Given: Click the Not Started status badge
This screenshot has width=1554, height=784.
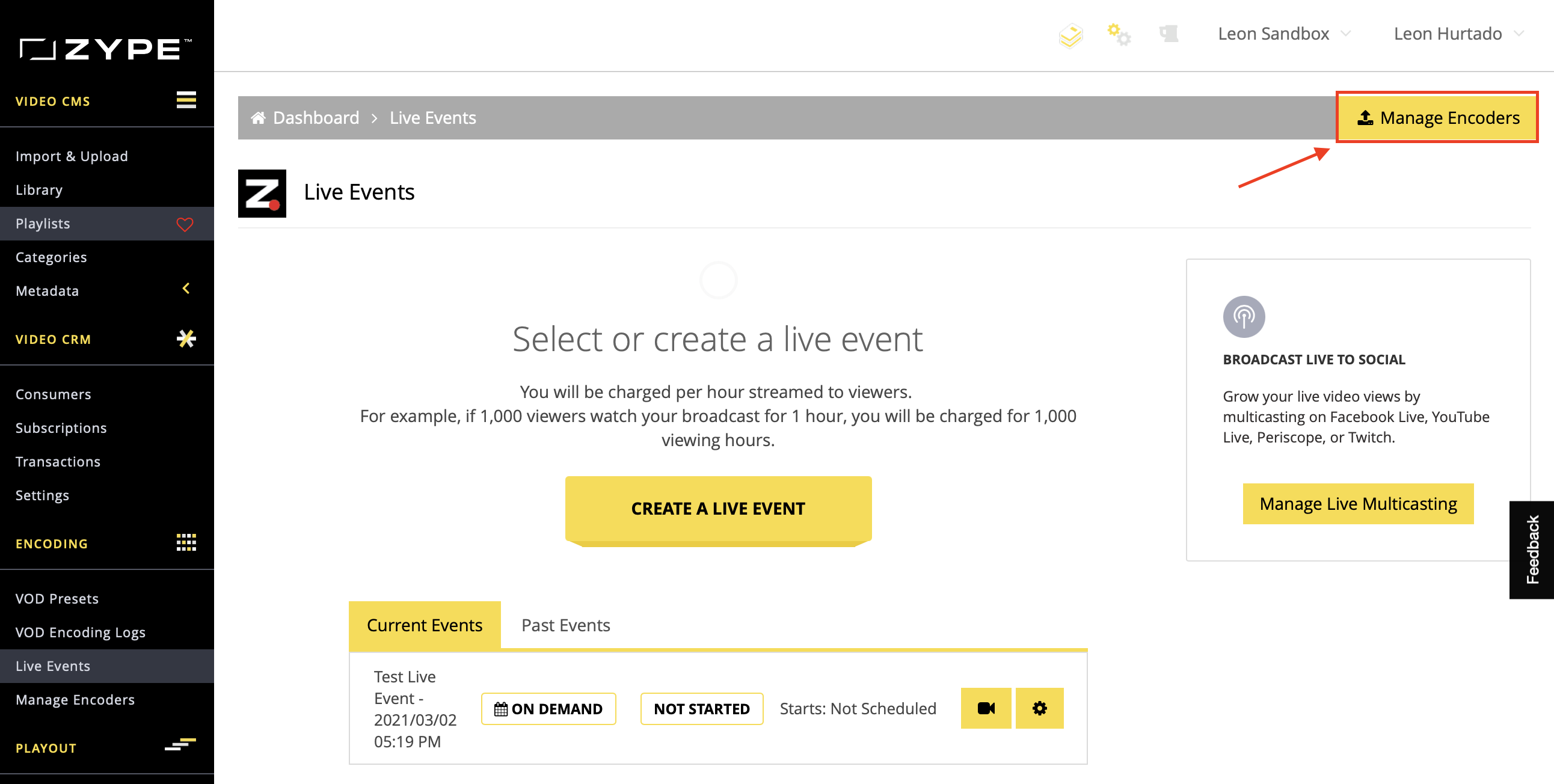Looking at the screenshot, I should click(x=702, y=709).
